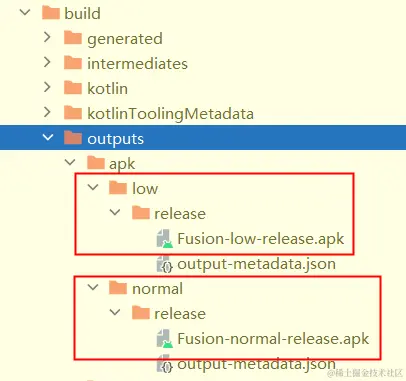This screenshot has height=381, width=406.
Task: Collapse the build folder chevron
Action: click(x=25, y=12)
